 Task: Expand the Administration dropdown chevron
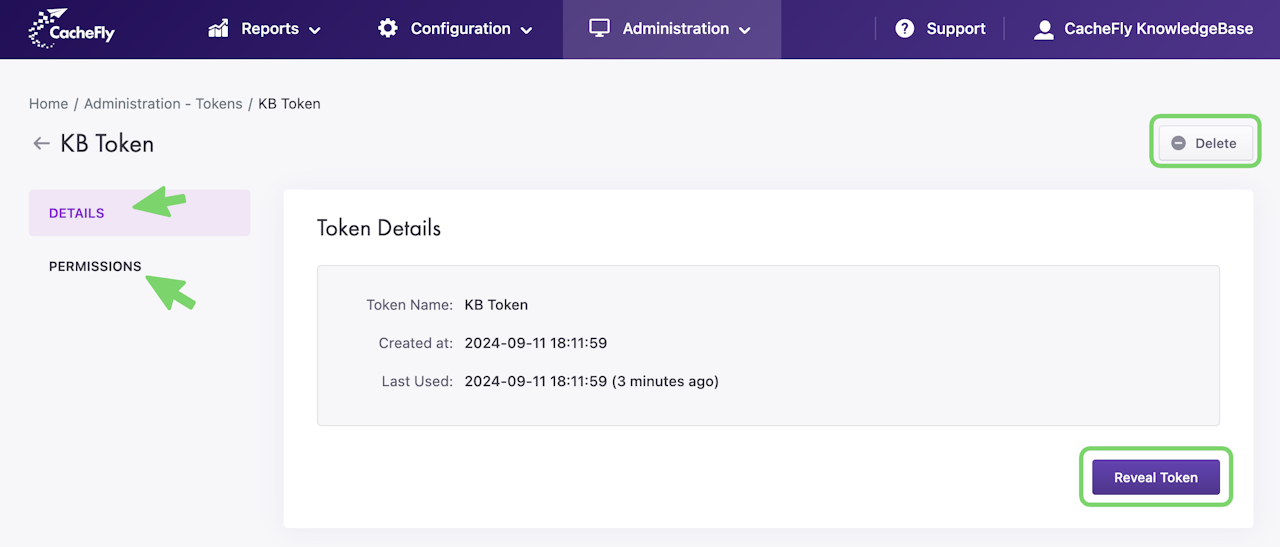tap(744, 30)
